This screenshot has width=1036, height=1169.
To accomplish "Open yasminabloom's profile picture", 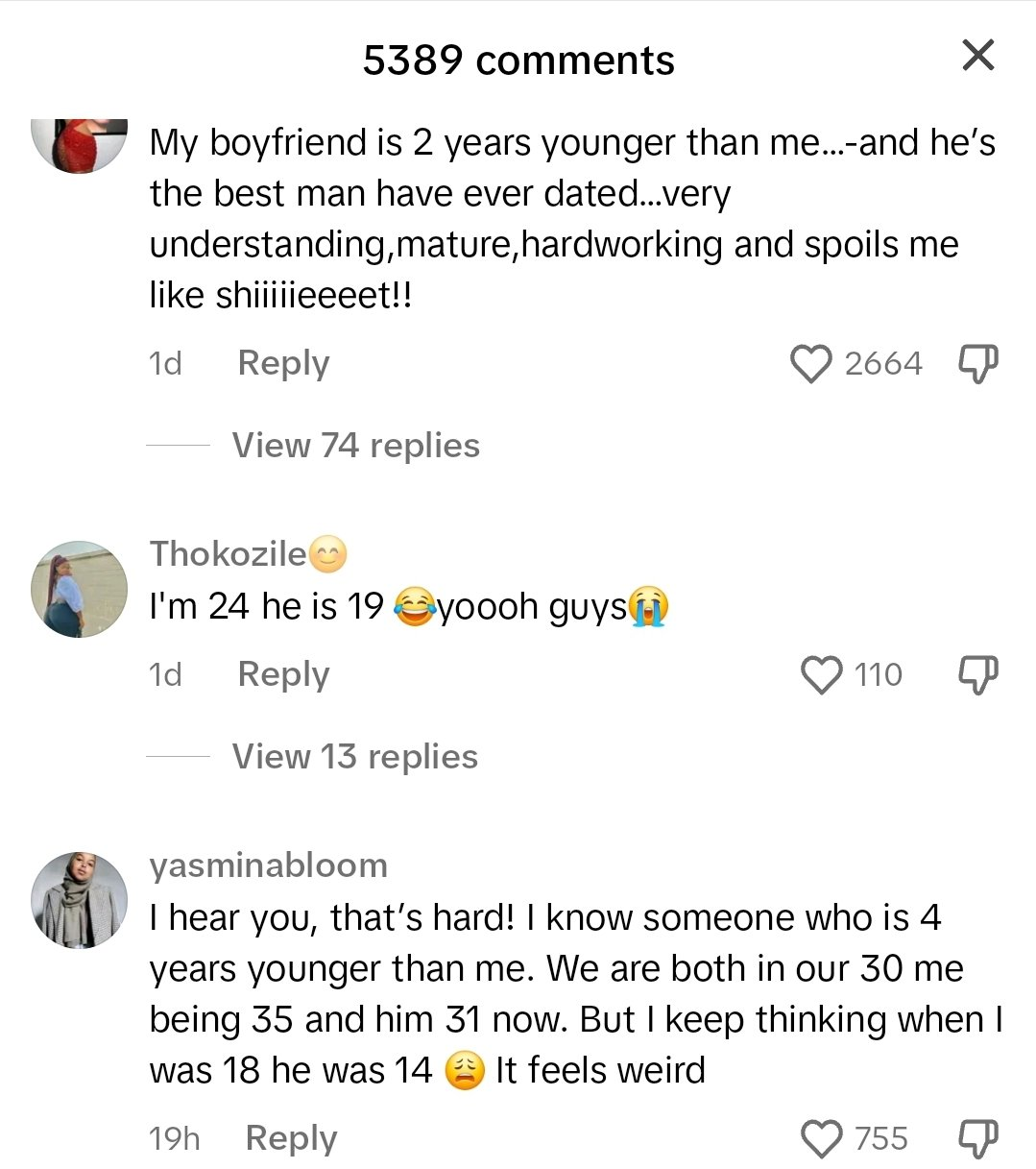I will (80, 899).
